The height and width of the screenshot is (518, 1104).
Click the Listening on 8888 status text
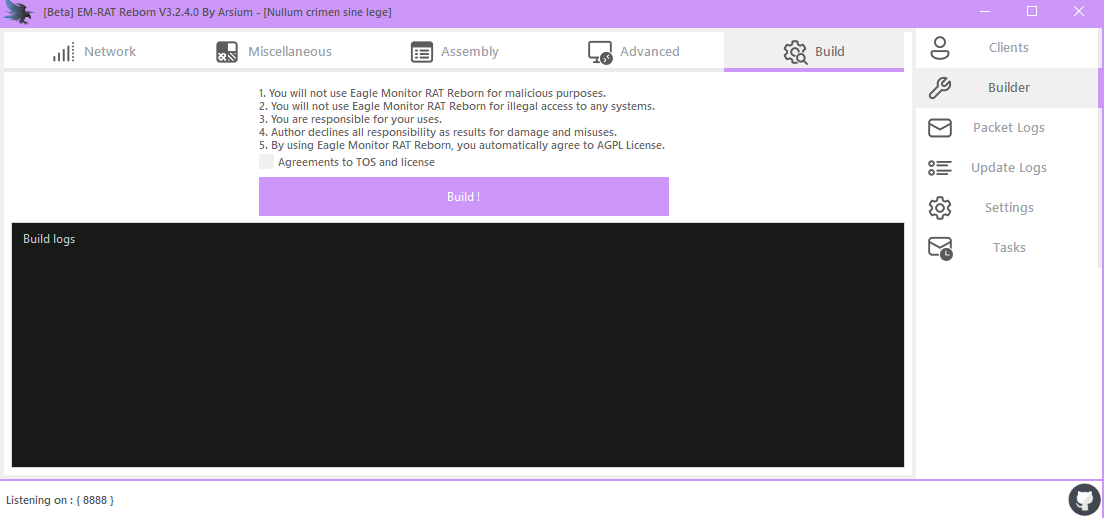point(60,500)
